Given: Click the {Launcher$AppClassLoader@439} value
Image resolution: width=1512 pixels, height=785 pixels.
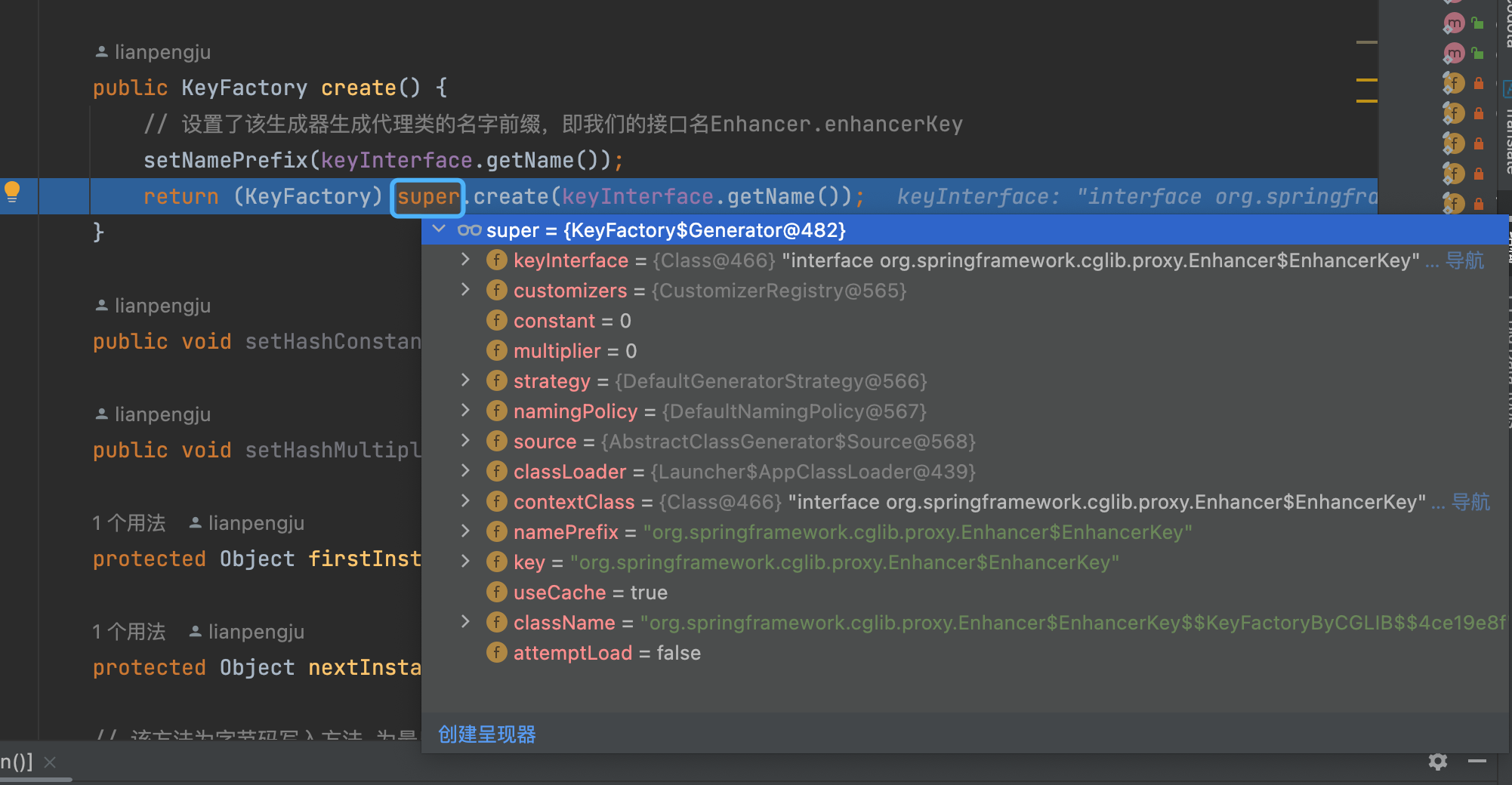Looking at the screenshot, I should [813, 472].
